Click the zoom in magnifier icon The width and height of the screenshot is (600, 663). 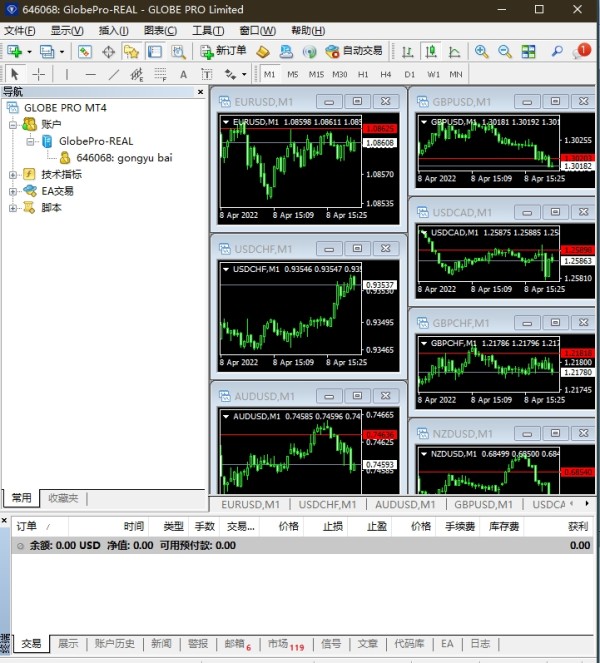pos(481,52)
